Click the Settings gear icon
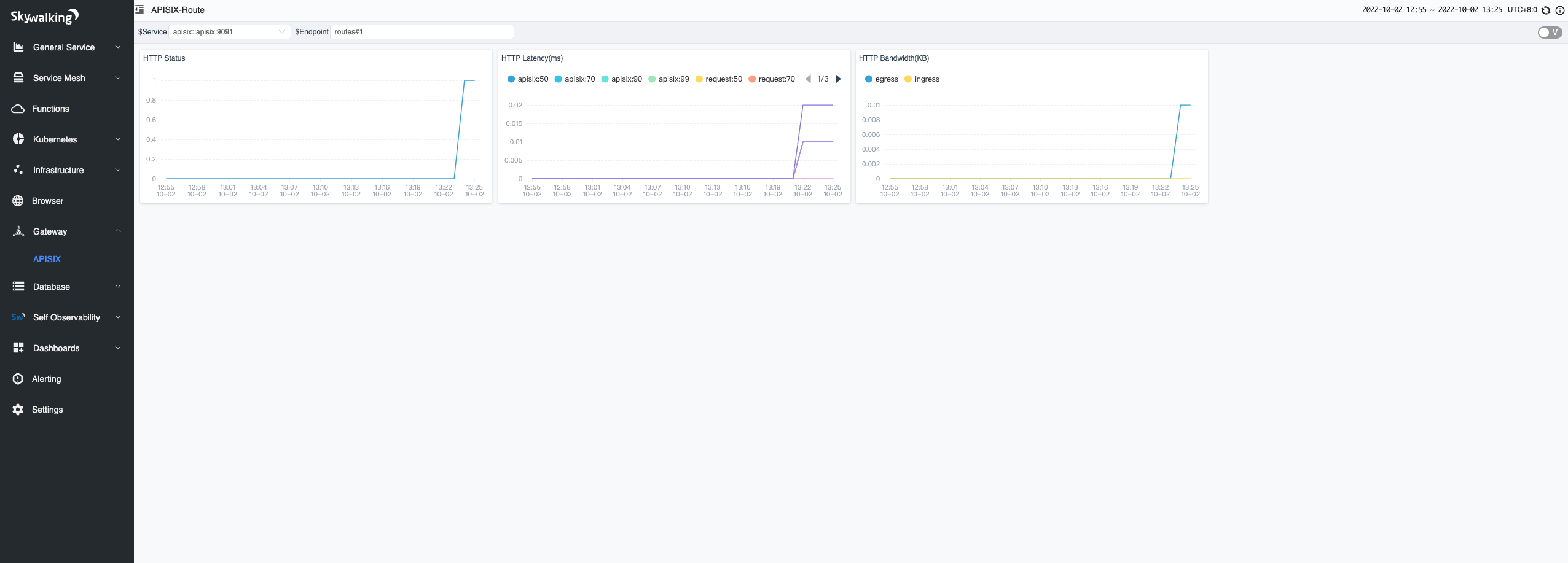 18,410
